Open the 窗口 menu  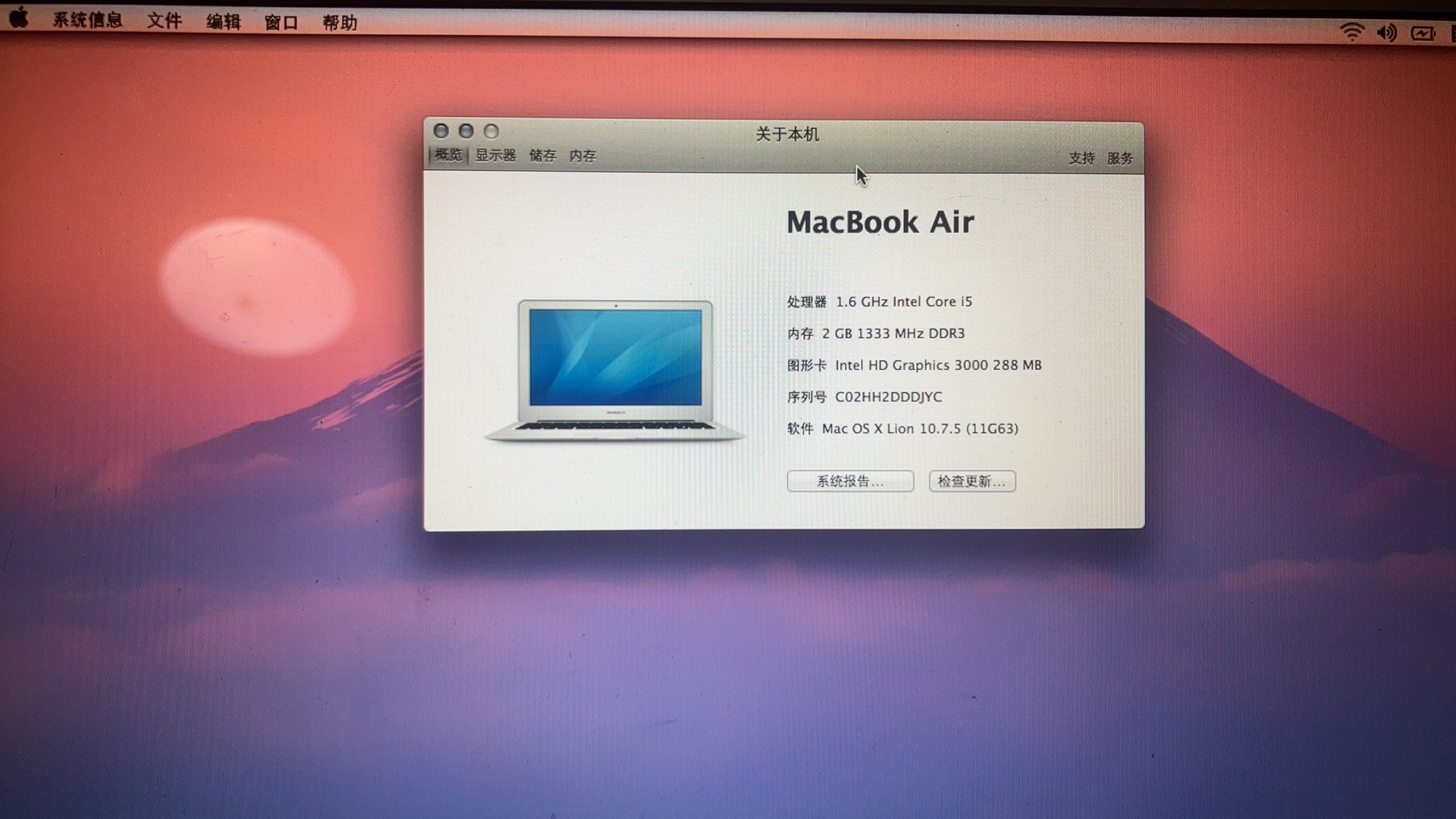tap(281, 23)
